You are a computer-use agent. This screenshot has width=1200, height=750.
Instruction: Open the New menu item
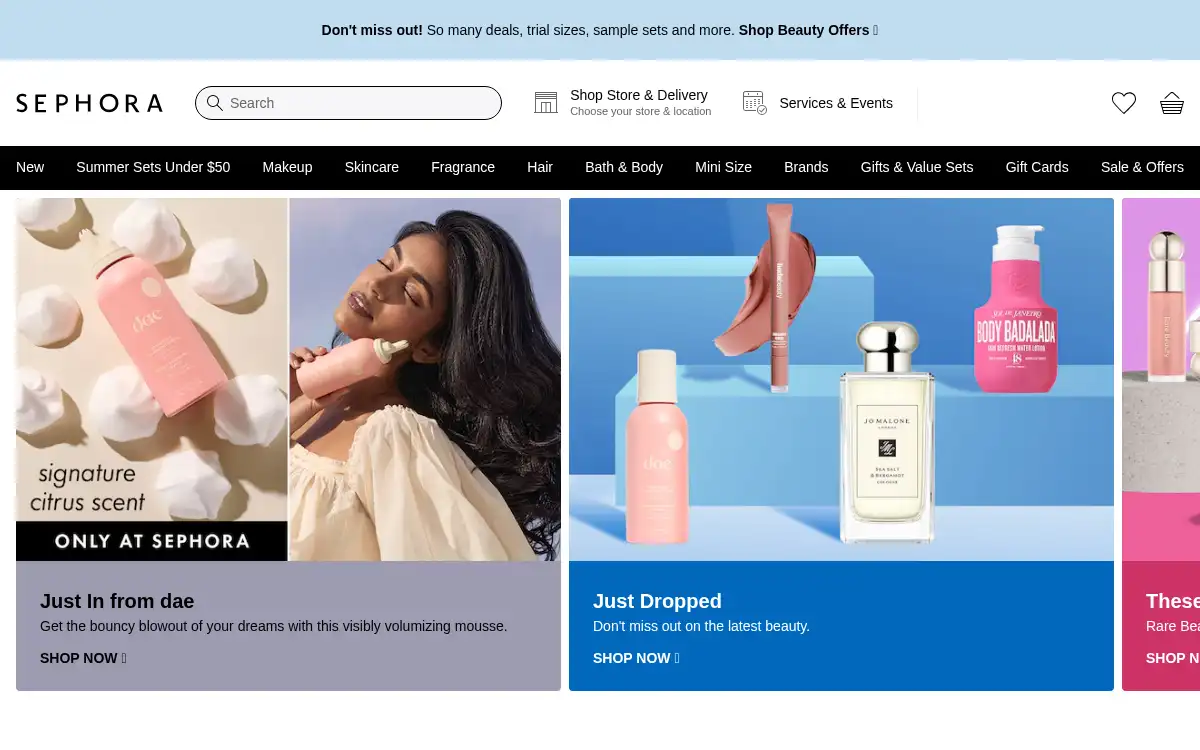[x=30, y=167]
